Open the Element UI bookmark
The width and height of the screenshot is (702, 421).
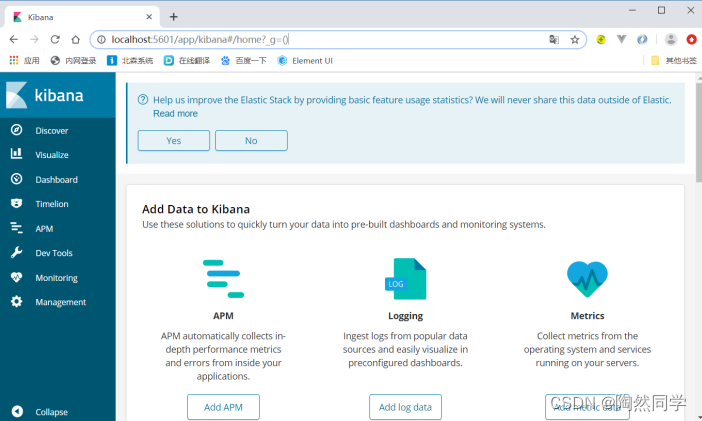pos(305,60)
